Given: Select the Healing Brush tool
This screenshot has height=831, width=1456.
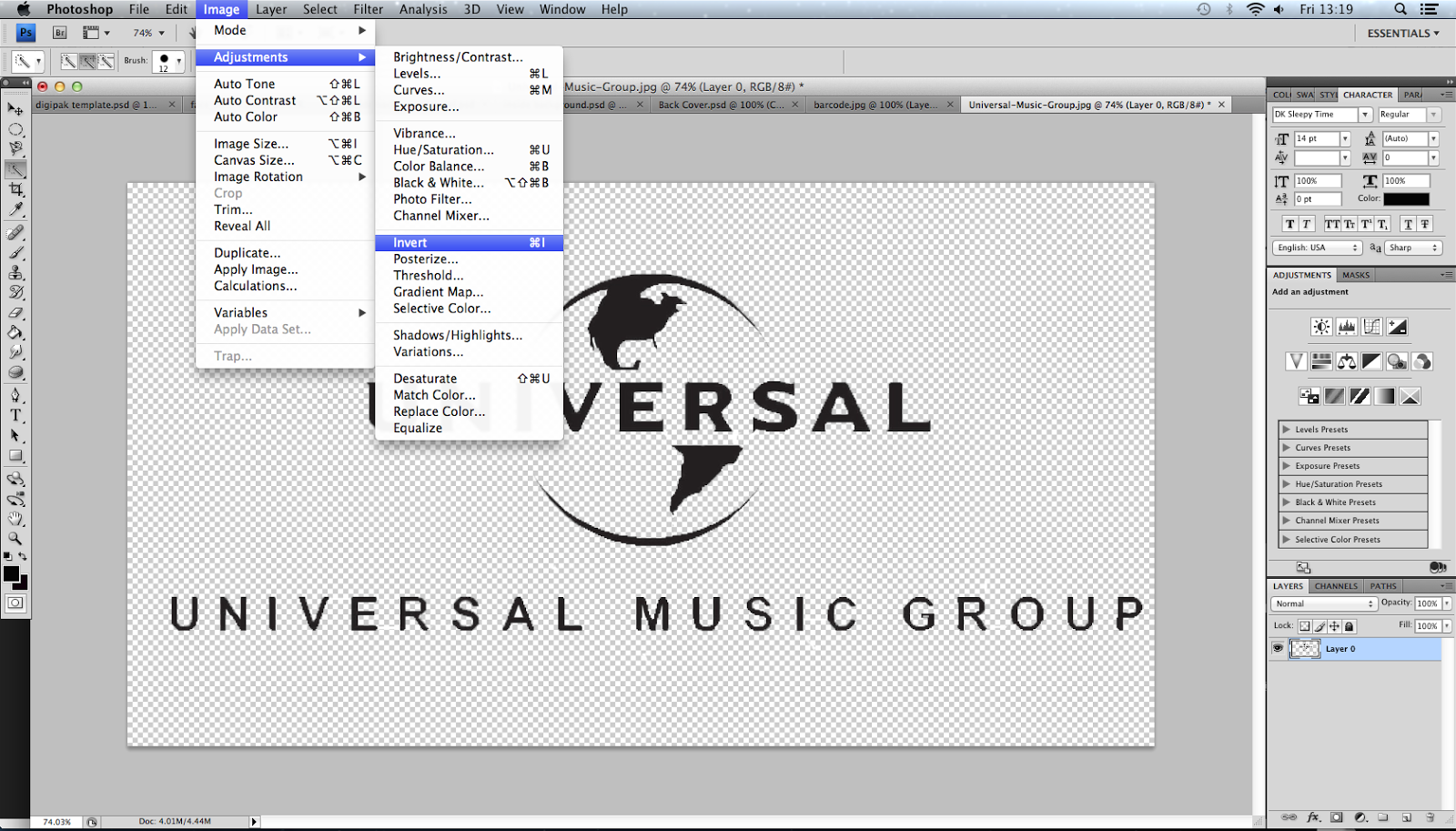Looking at the screenshot, I should coord(15,232).
